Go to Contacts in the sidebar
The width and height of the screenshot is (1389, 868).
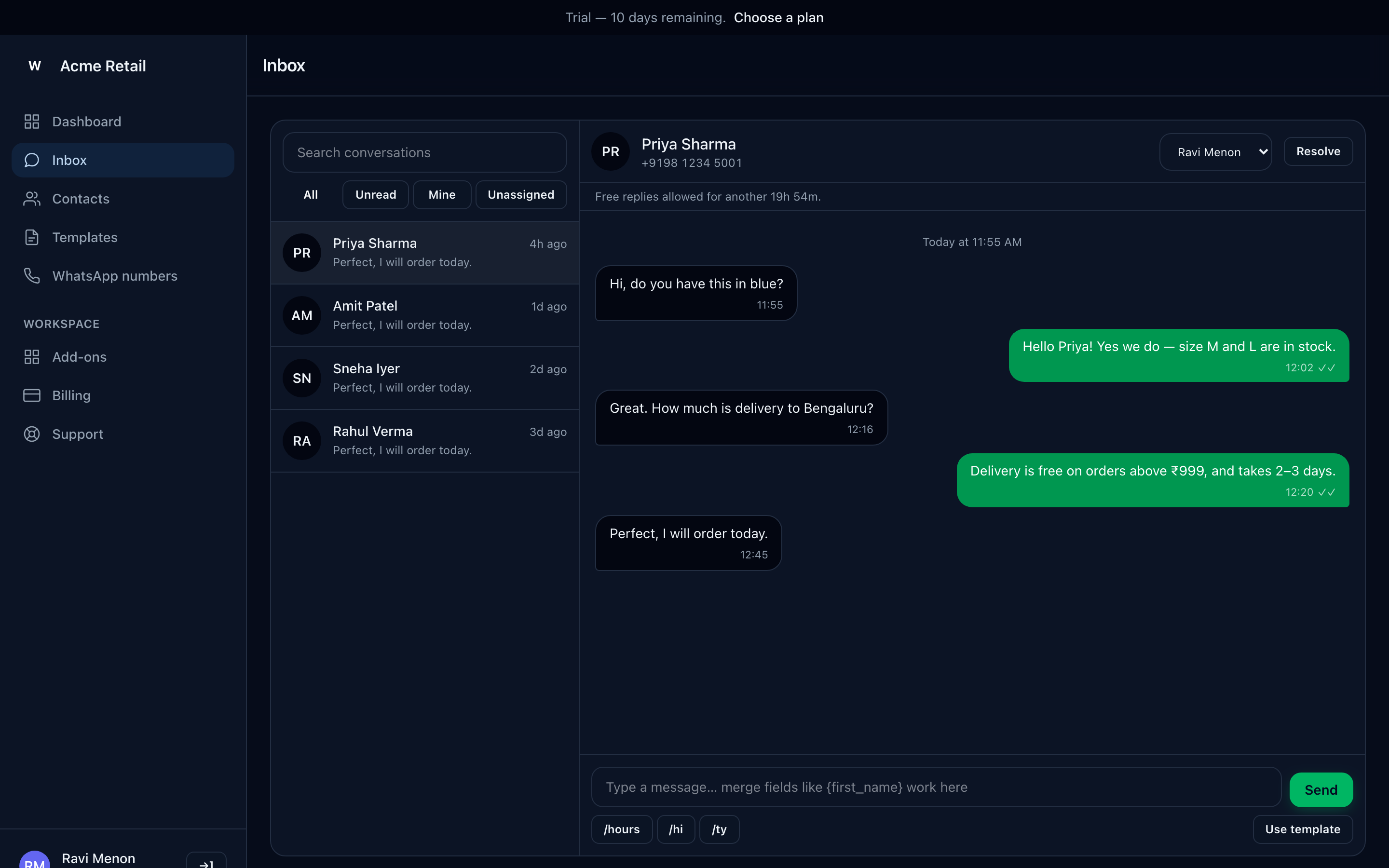[123, 199]
